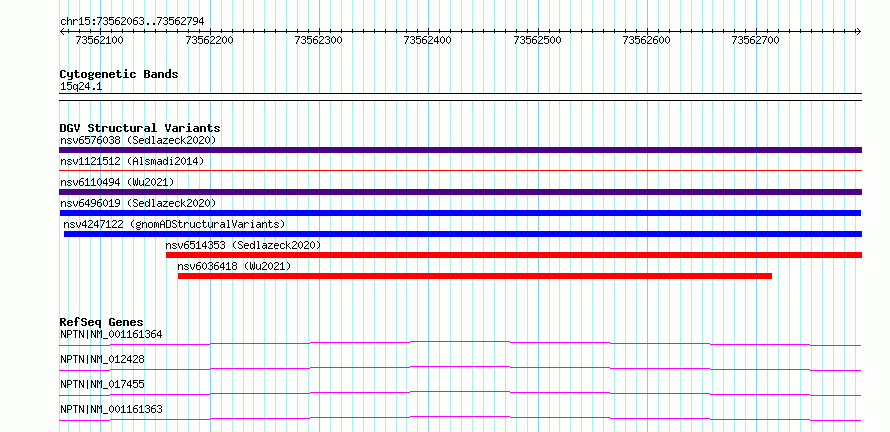Click ruler position 73562200
Image resolution: width=890 pixels, height=432 pixels.
209,40
